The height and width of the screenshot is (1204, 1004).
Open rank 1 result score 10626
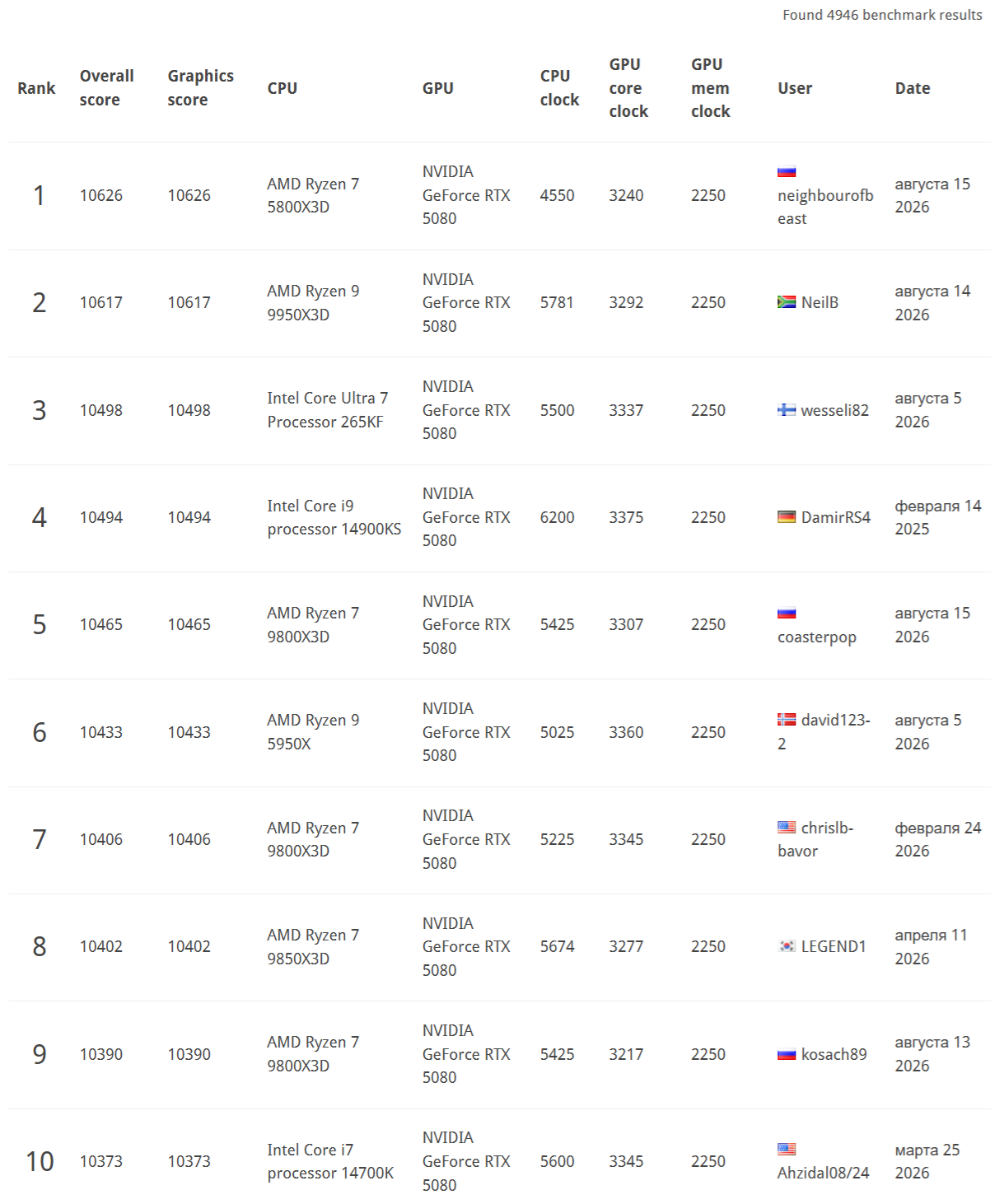point(100,195)
